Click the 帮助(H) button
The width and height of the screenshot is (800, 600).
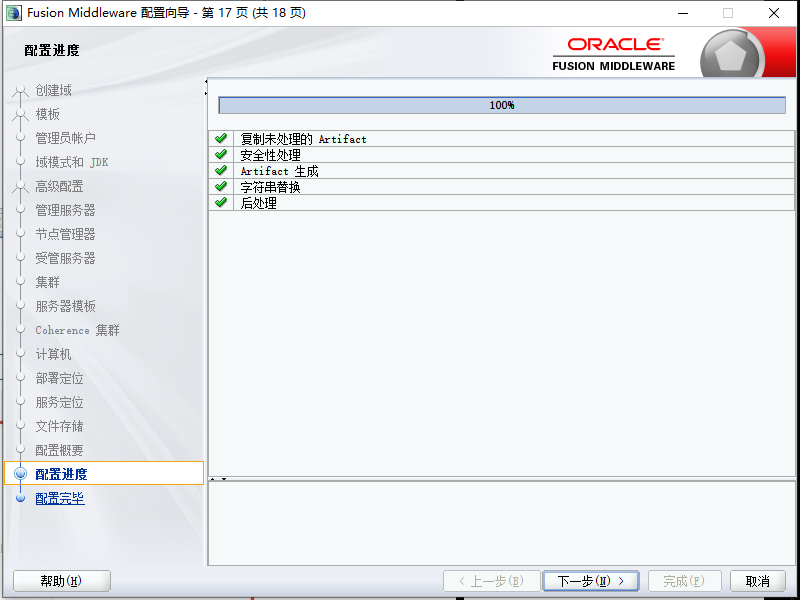[x=61, y=581]
